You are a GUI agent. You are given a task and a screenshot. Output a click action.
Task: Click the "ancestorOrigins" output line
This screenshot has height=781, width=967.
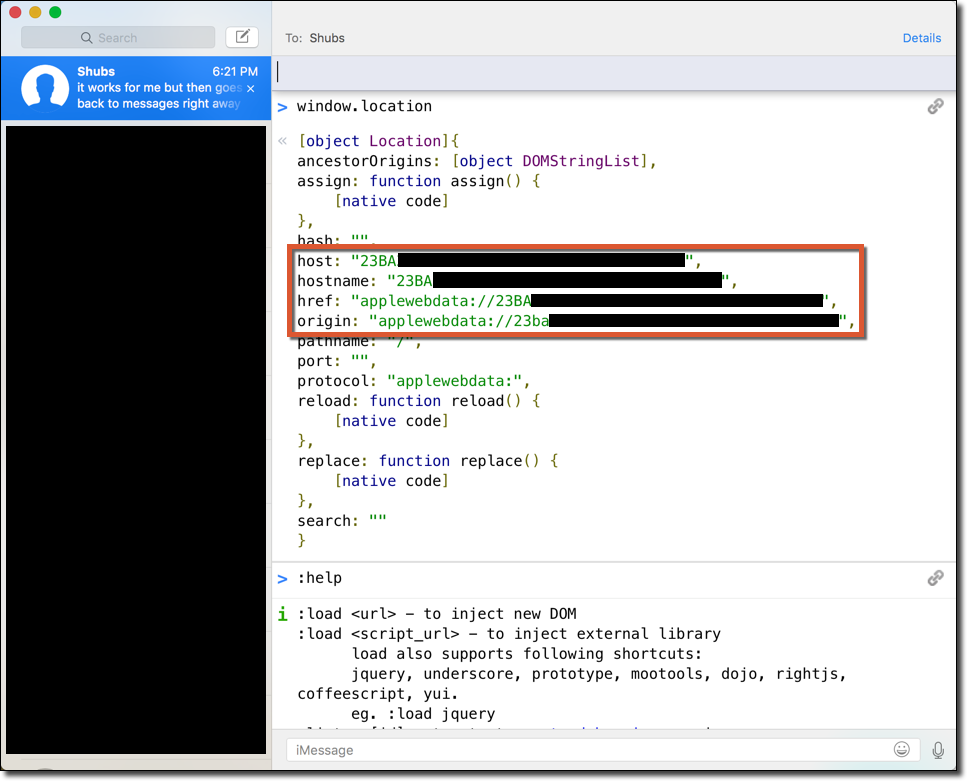[476, 161]
